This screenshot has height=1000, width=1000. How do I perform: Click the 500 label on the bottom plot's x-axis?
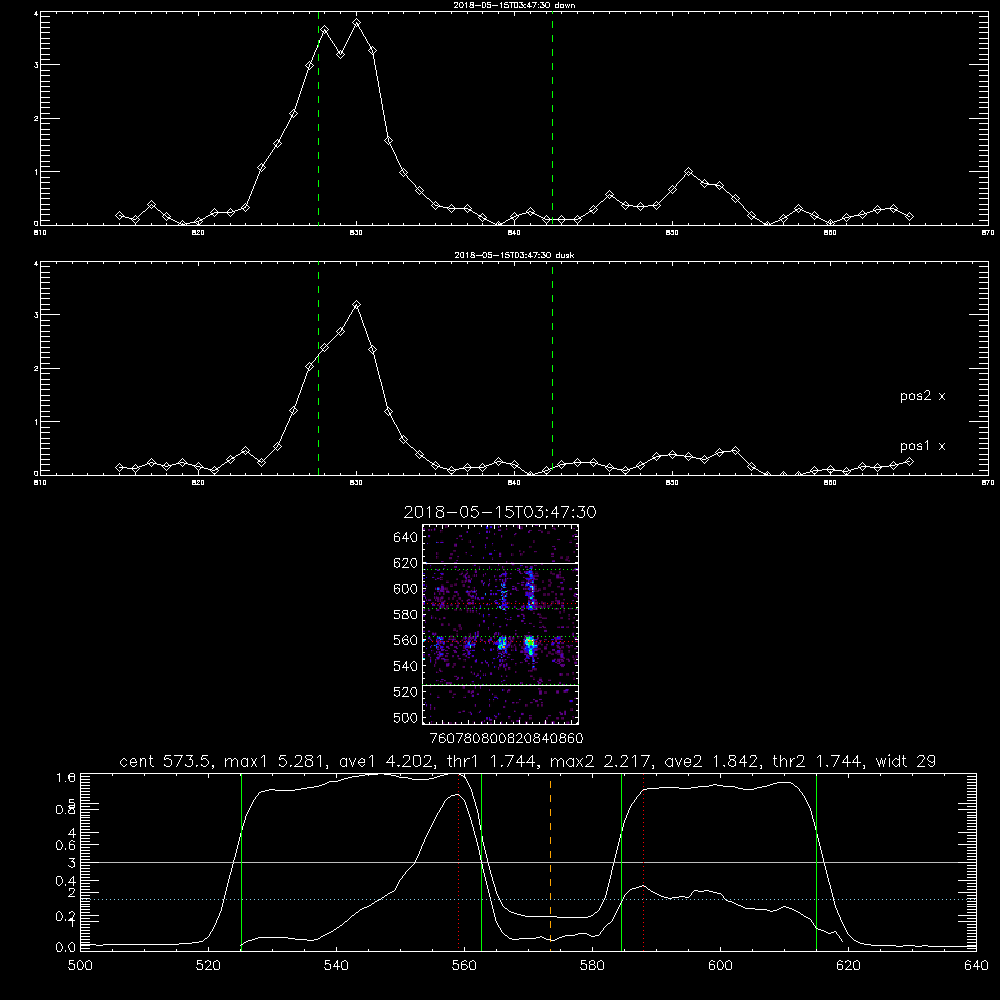[x=80, y=966]
